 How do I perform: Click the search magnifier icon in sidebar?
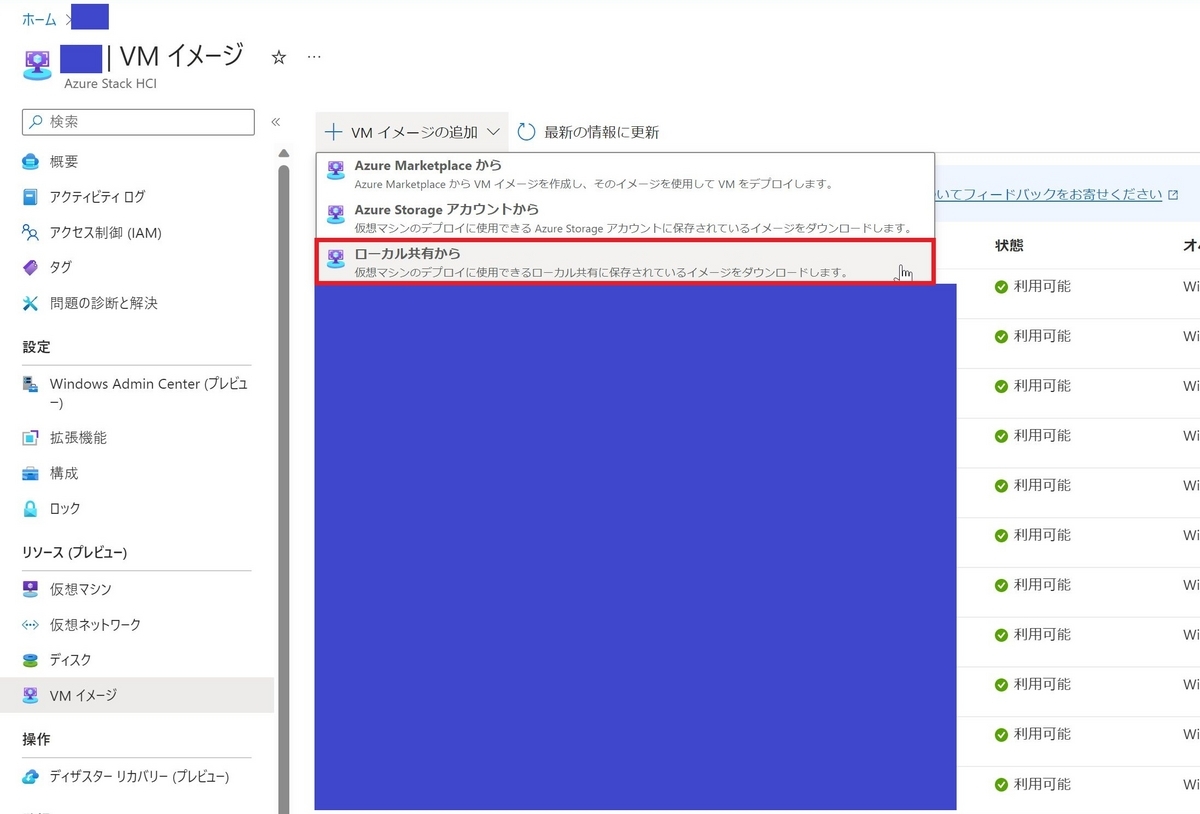click(37, 122)
